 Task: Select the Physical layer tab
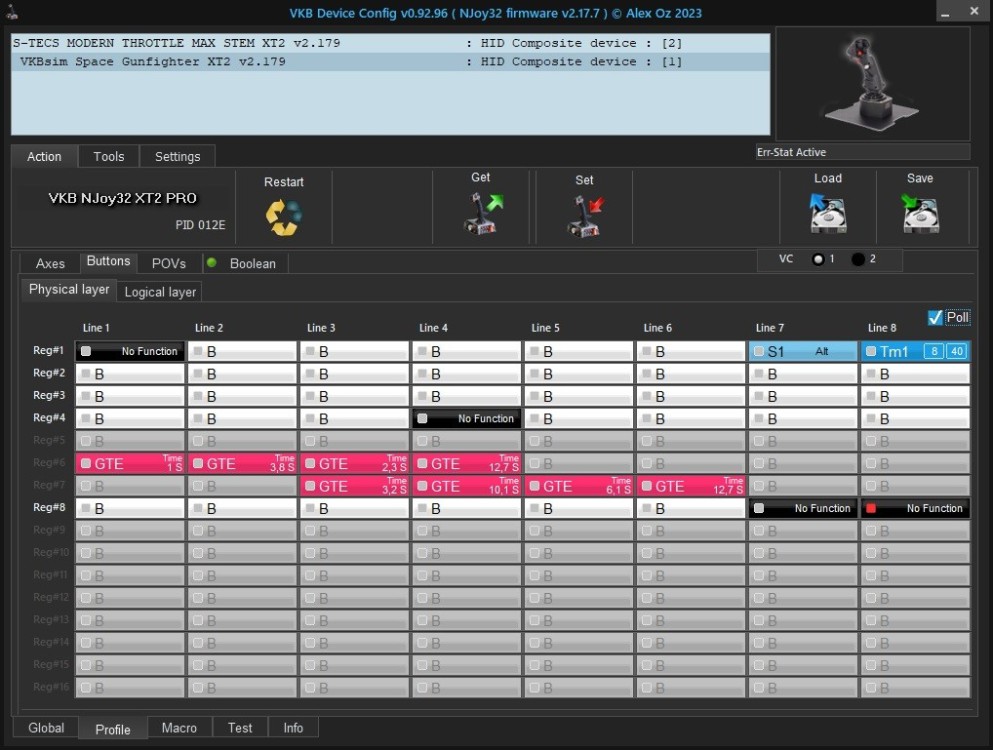(68, 289)
